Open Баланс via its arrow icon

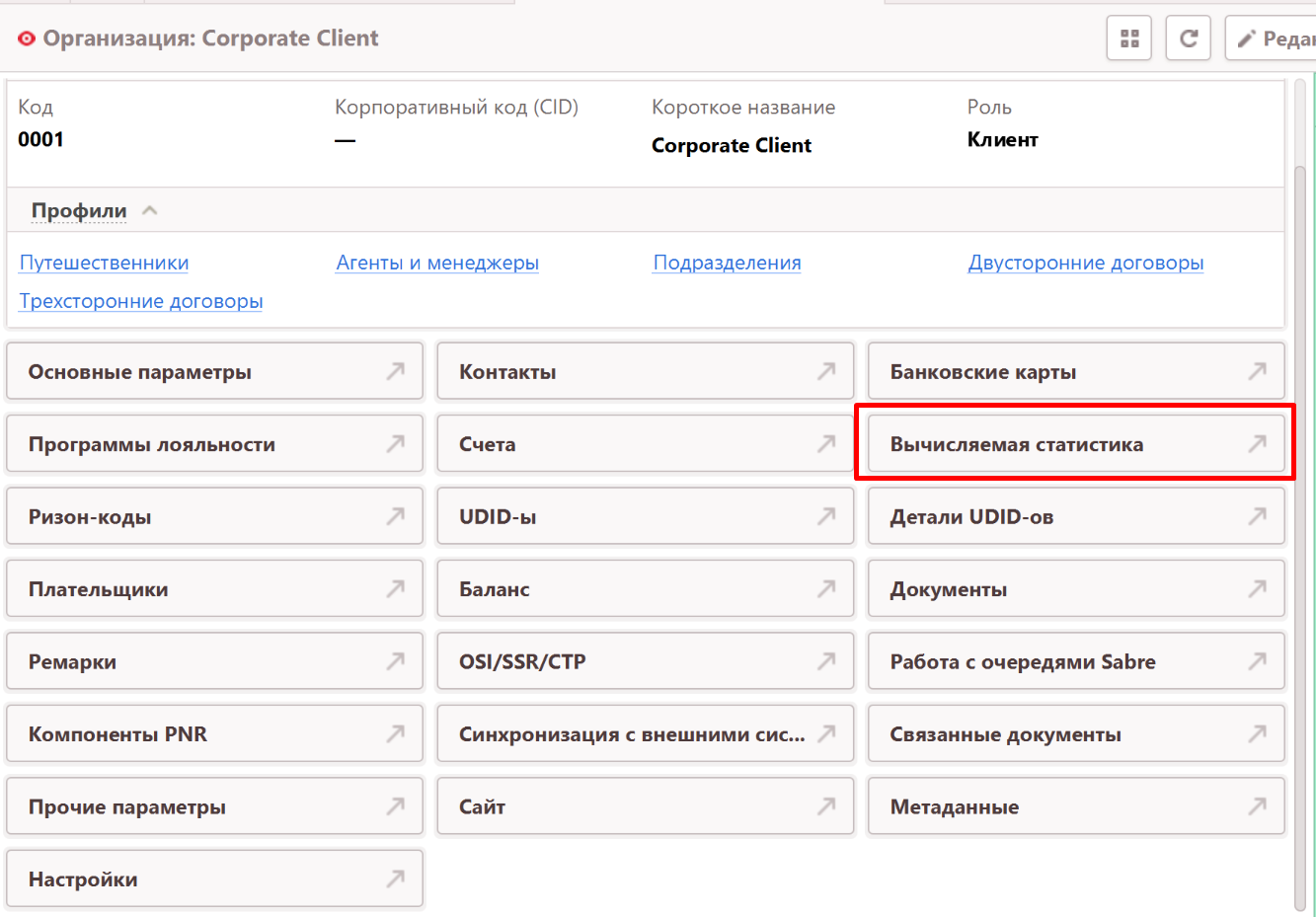coord(826,588)
